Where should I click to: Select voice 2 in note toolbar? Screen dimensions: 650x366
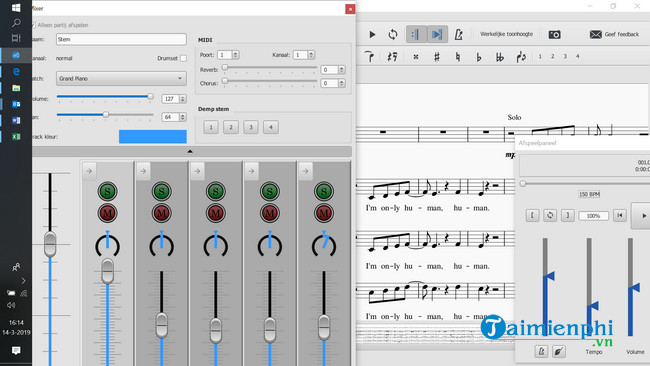552,56
